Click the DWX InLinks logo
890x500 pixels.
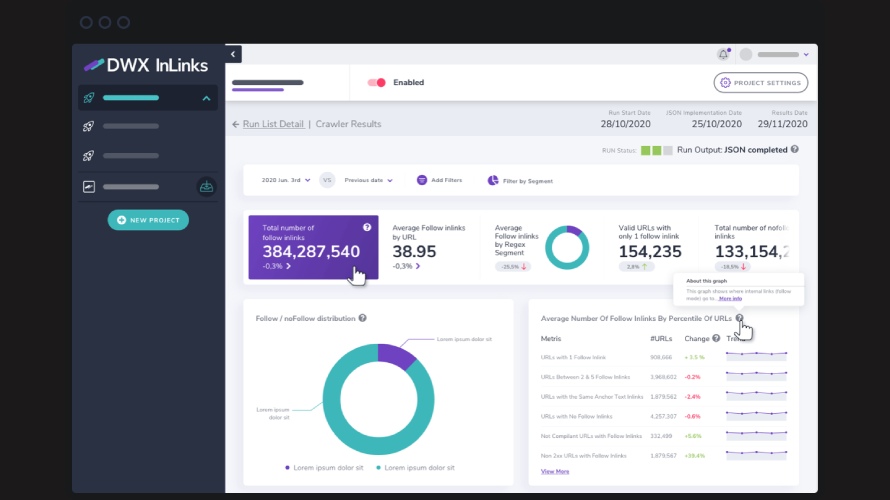(146, 65)
